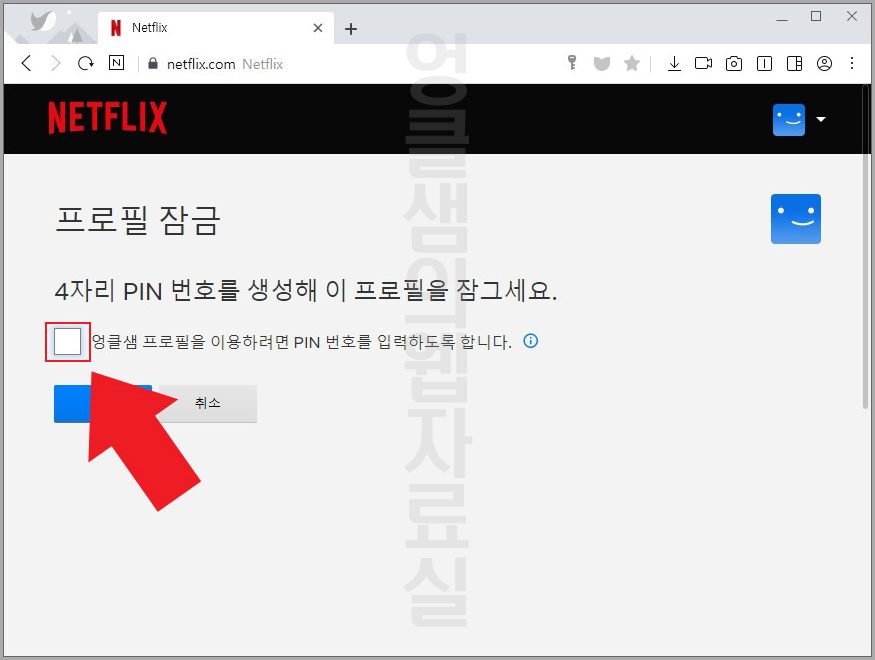Reload the Netflix page
The height and width of the screenshot is (660, 875).
[85, 63]
